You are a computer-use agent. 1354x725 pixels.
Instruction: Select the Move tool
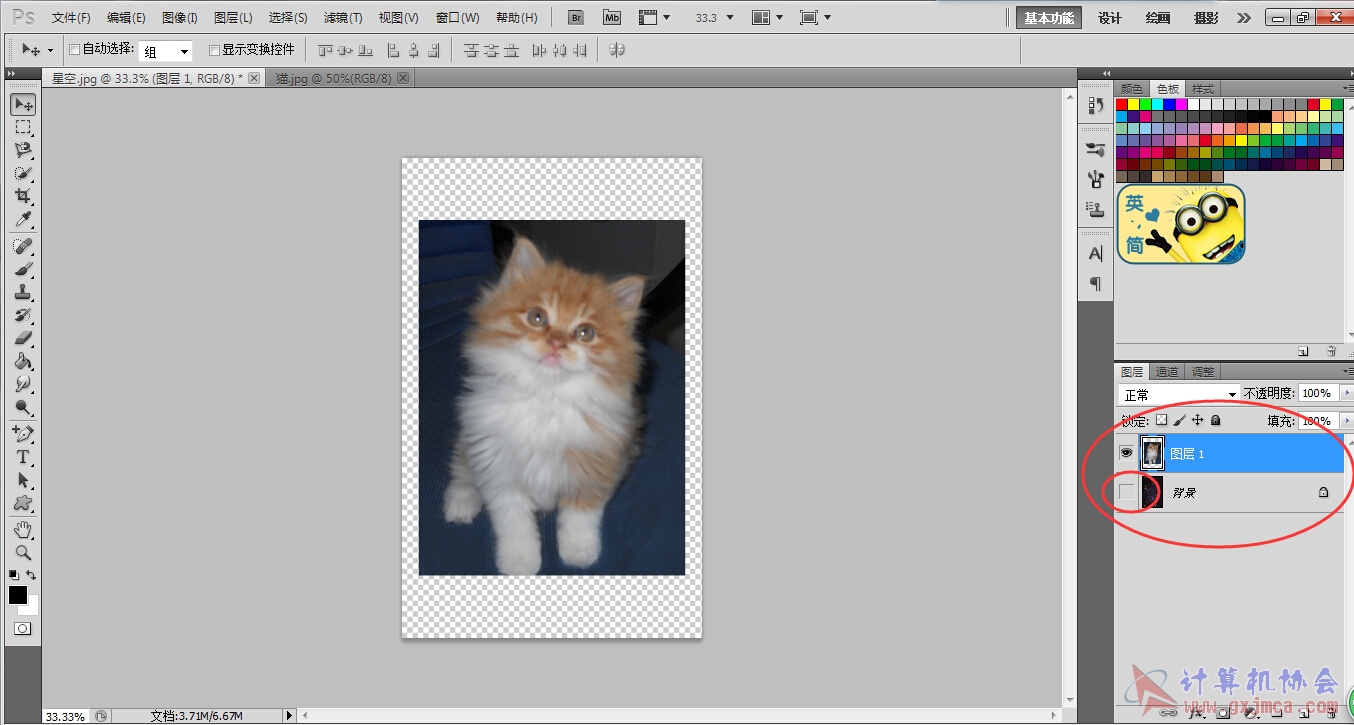[23, 104]
